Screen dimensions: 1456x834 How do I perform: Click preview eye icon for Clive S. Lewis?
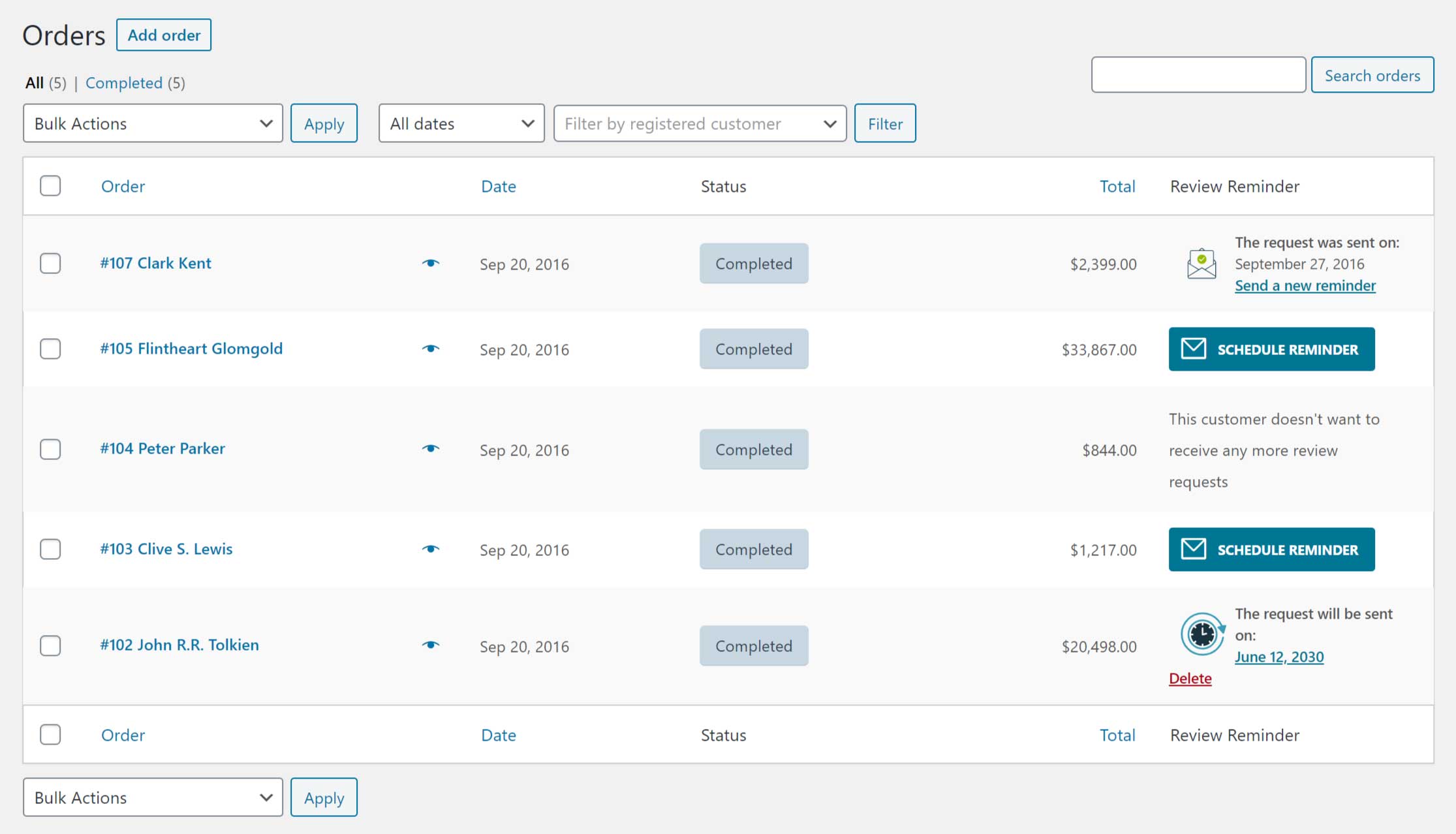[x=431, y=549]
